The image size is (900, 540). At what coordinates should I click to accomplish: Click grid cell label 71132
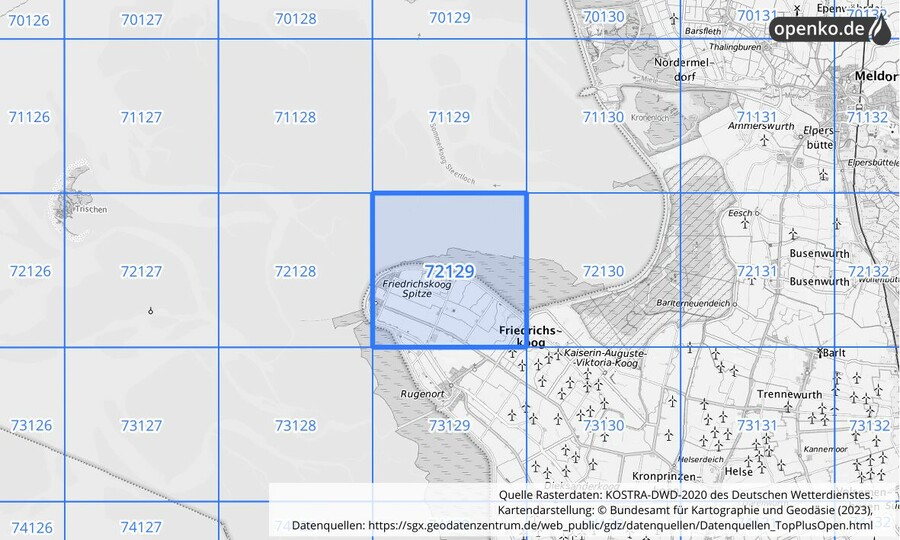(x=868, y=117)
